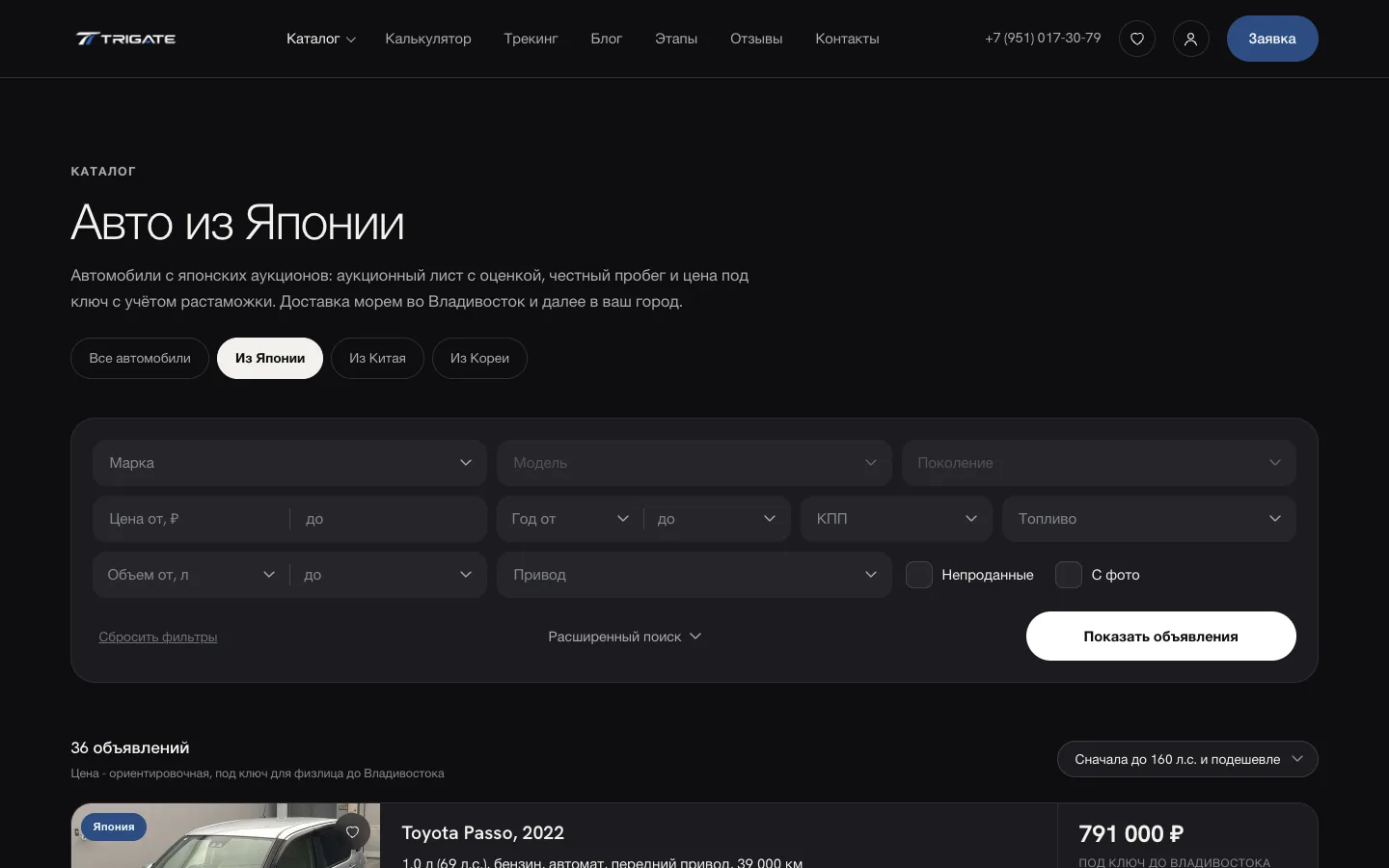This screenshot has width=1389, height=868.
Task: Open favorites via the header heart icon
Action: (x=1137, y=39)
